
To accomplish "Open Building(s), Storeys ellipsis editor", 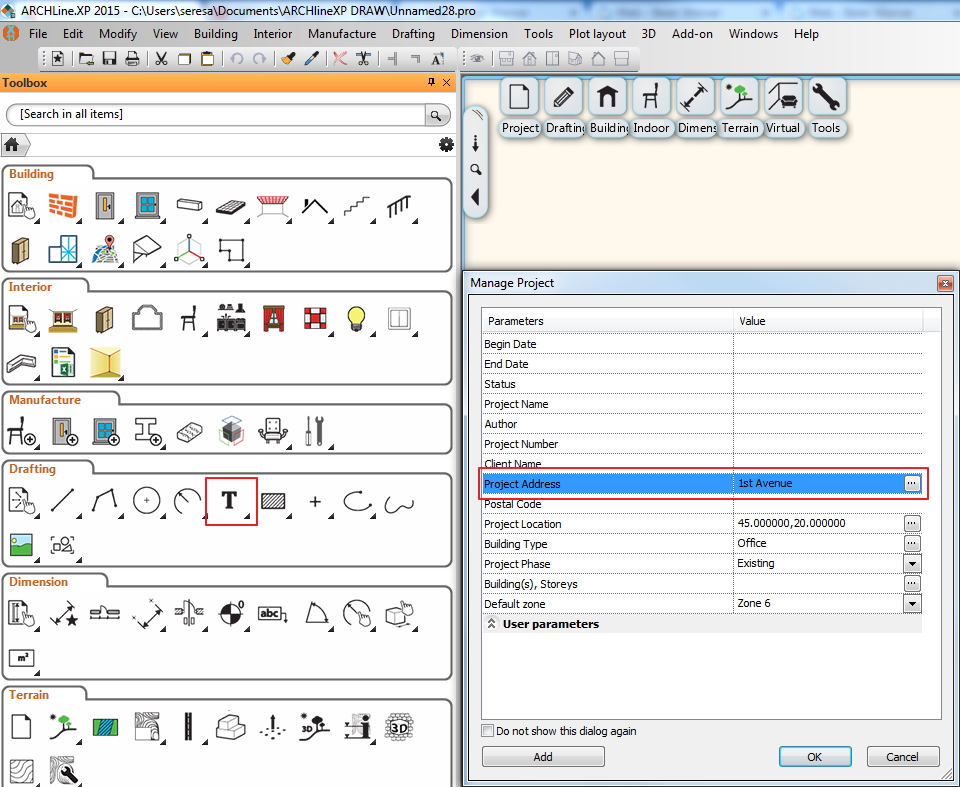I will click(912, 584).
